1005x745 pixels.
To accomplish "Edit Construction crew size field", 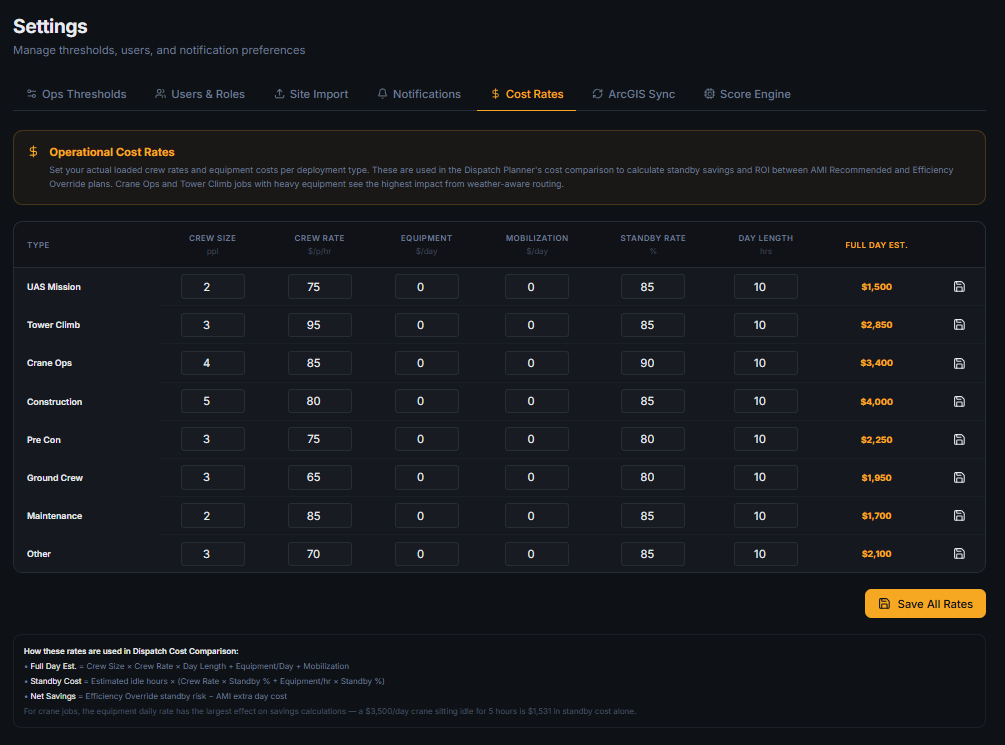I will coord(213,401).
